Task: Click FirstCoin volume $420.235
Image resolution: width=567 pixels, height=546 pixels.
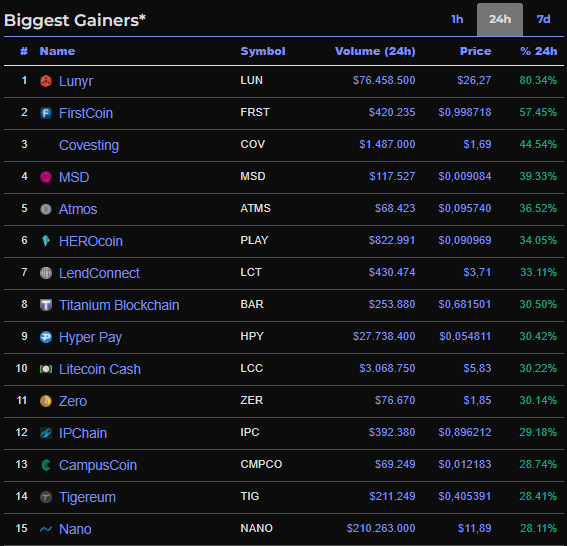Action: [392, 112]
